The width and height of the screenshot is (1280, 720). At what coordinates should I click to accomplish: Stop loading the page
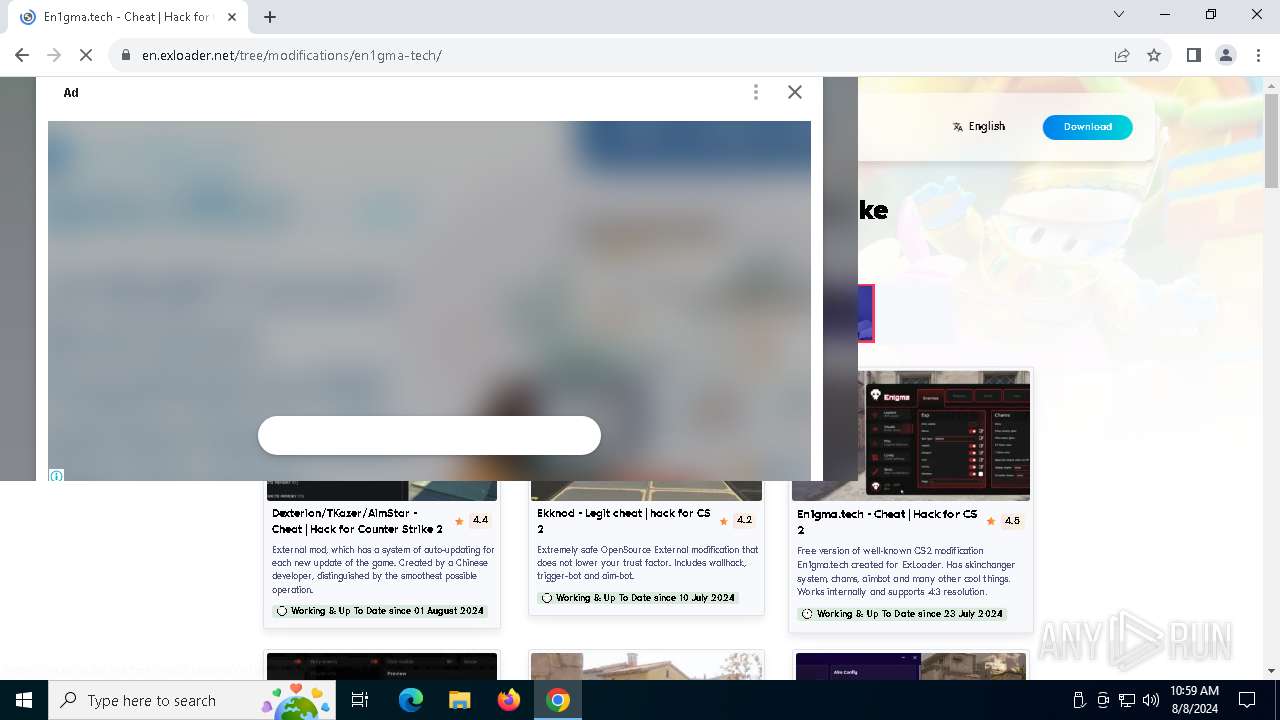[x=86, y=55]
